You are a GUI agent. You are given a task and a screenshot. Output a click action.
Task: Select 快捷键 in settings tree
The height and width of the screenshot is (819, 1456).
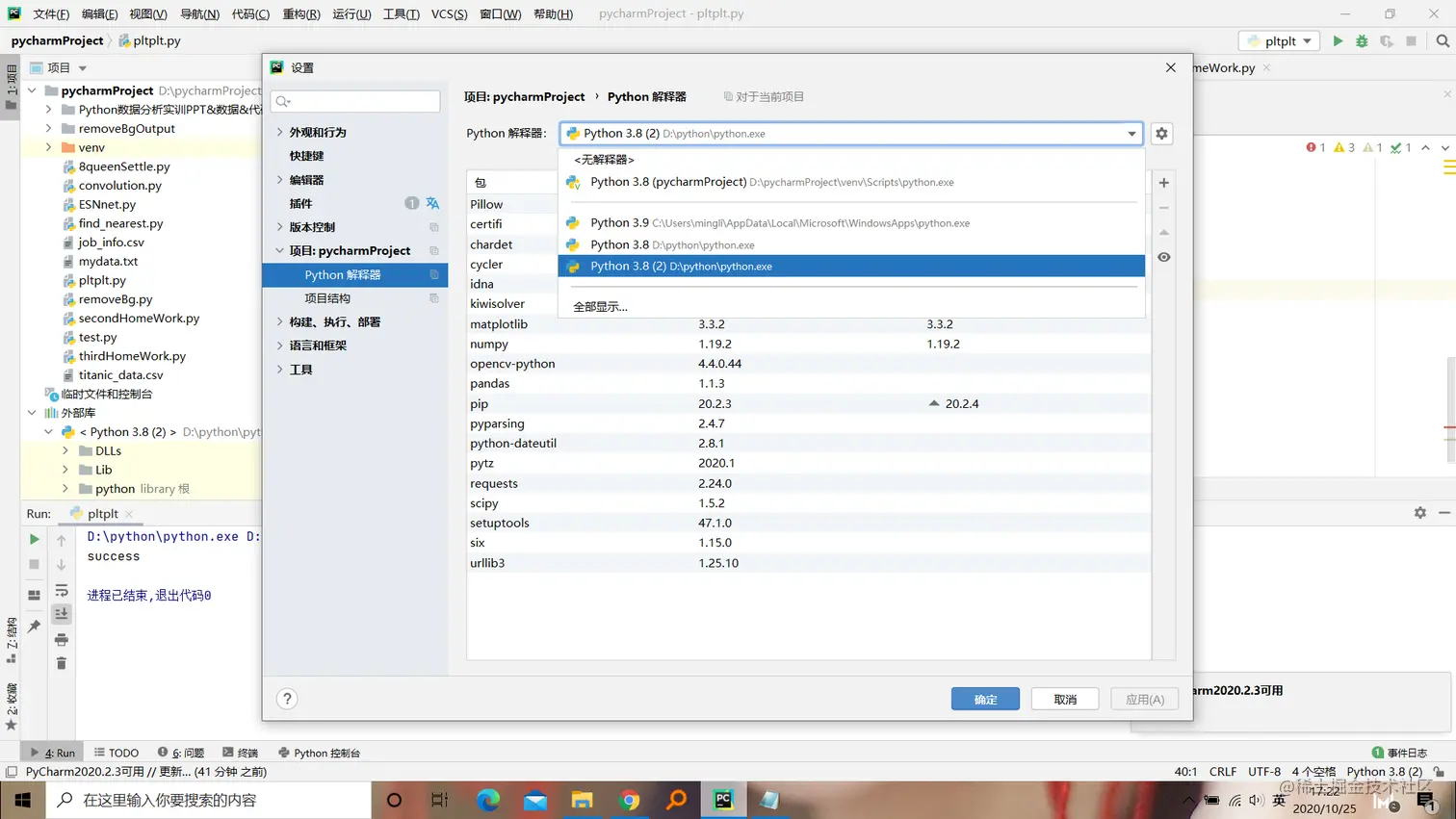[306, 156]
